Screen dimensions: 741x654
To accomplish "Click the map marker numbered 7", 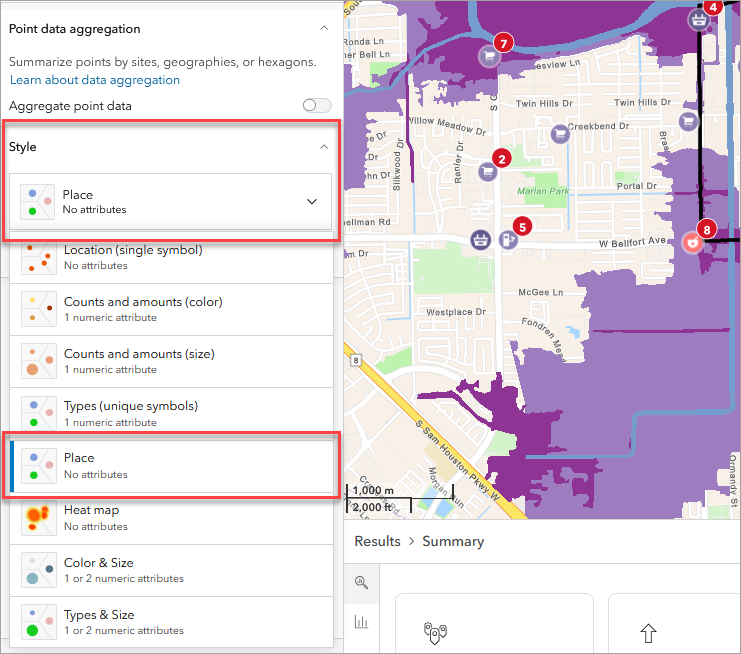I will click(x=504, y=43).
